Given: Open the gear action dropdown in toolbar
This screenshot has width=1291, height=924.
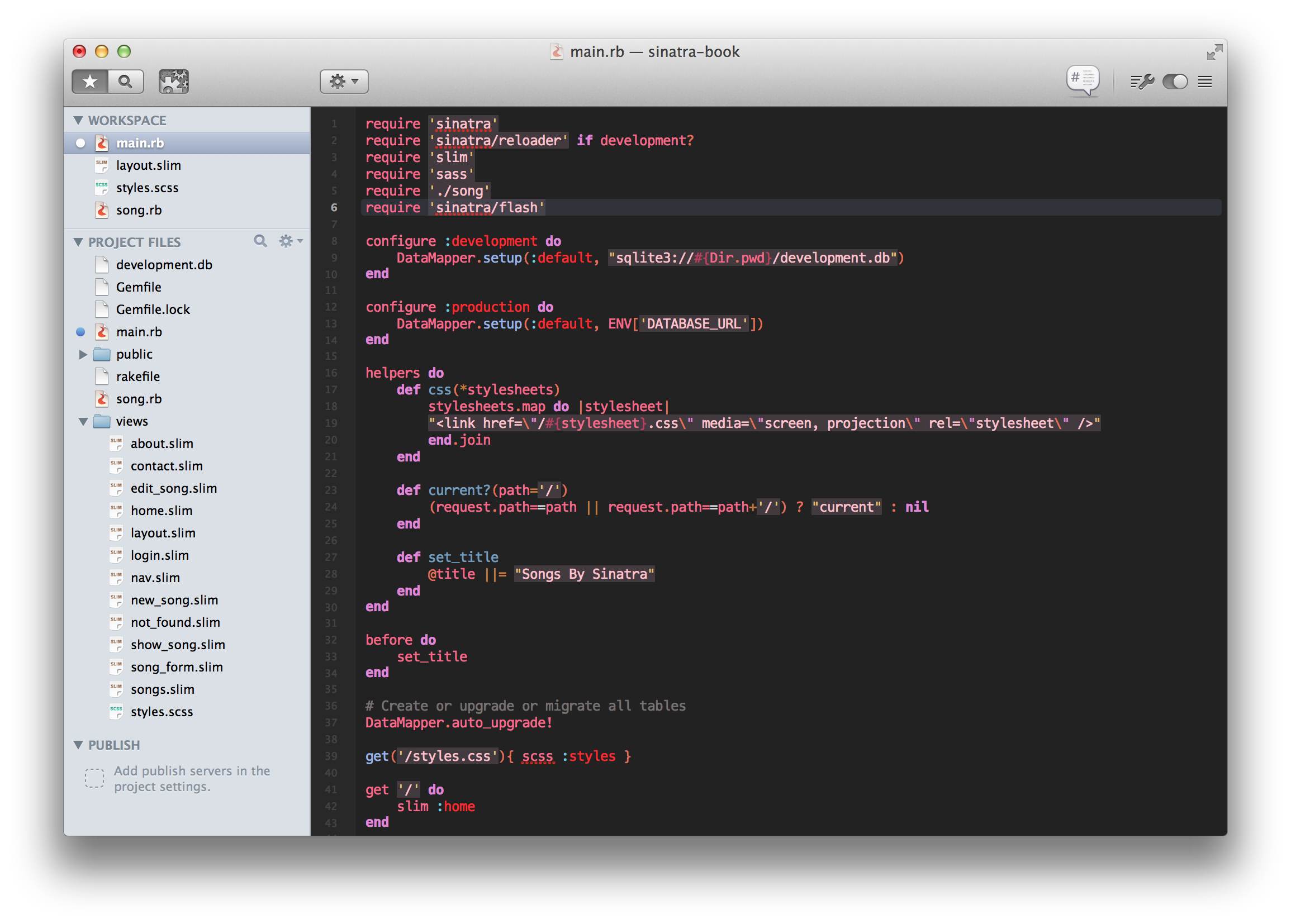Looking at the screenshot, I should coord(344,82).
